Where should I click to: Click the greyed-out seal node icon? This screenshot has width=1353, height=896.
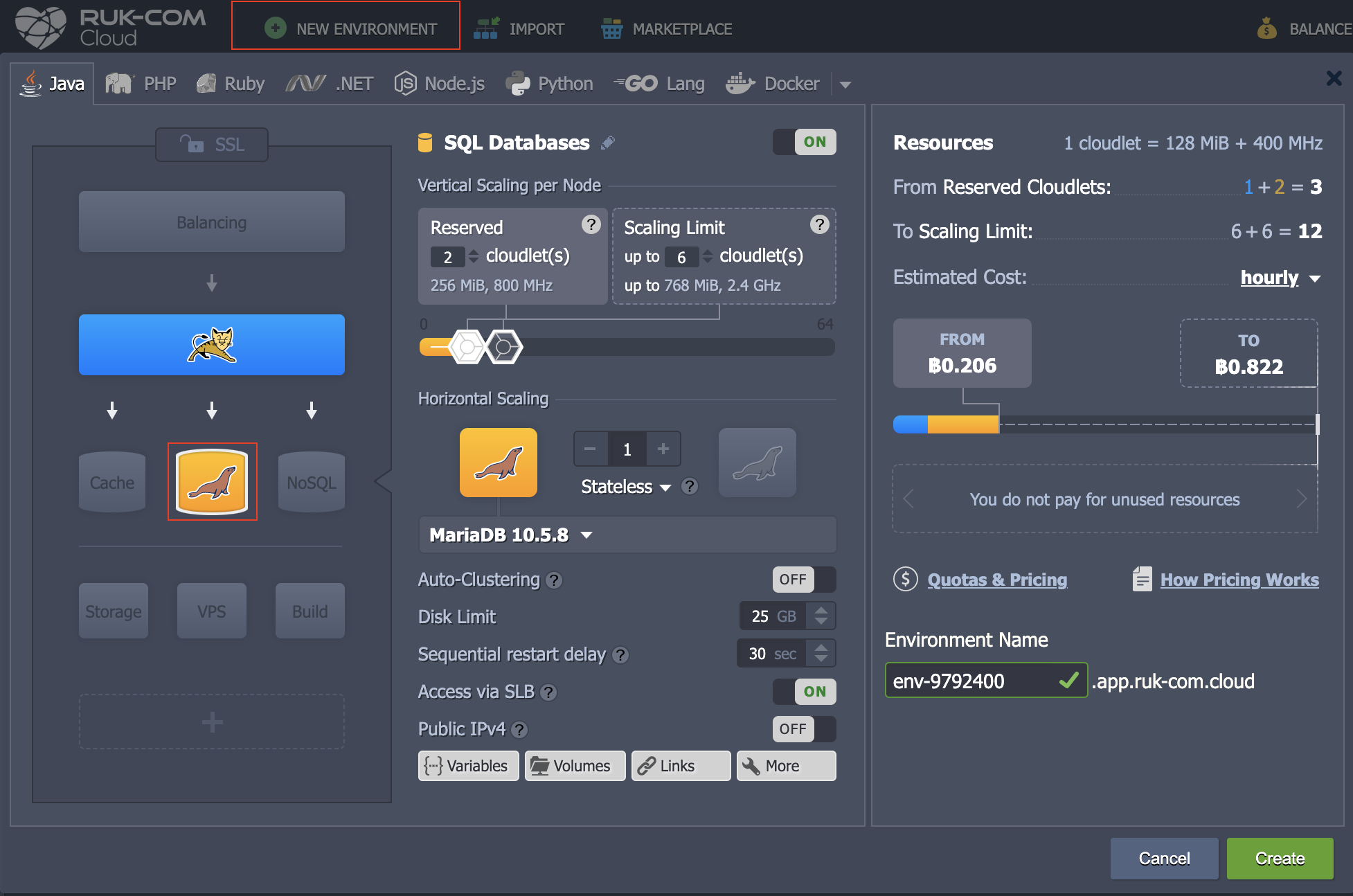(758, 463)
